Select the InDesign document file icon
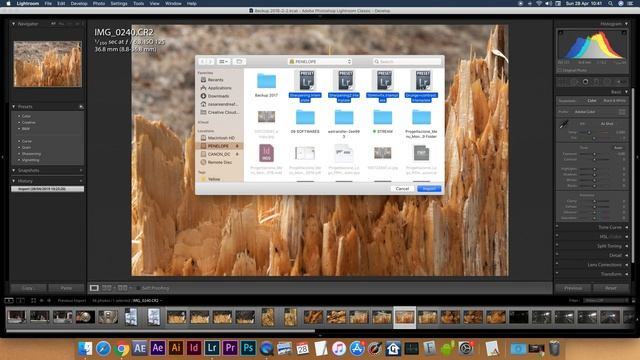This screenshot has height=360, width=640. (266, 153)
